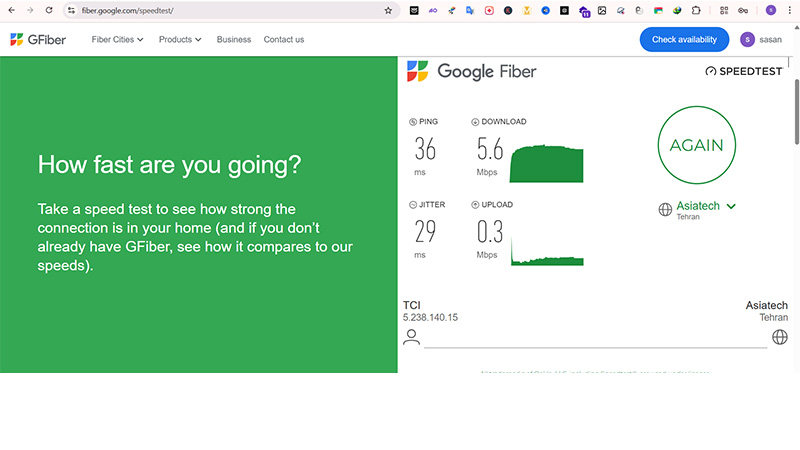Open the incognito glasses icon in toolbar
Image resolution: width=800 pixels, height=450 pixels.
pos(743,10)
